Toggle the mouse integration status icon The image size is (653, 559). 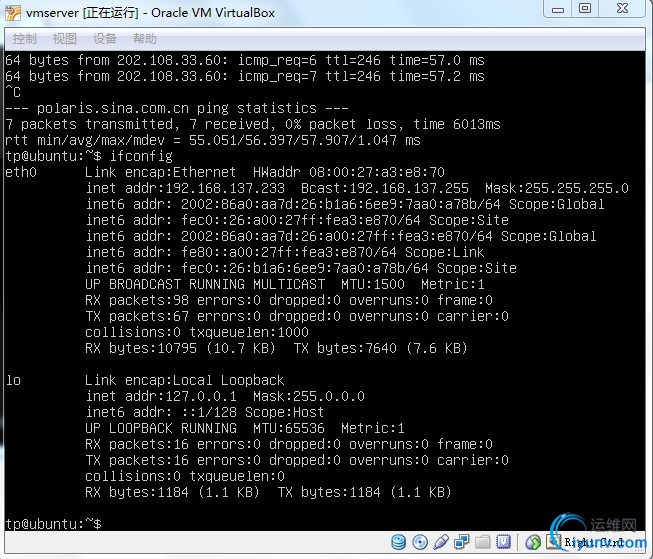point(533,542)
